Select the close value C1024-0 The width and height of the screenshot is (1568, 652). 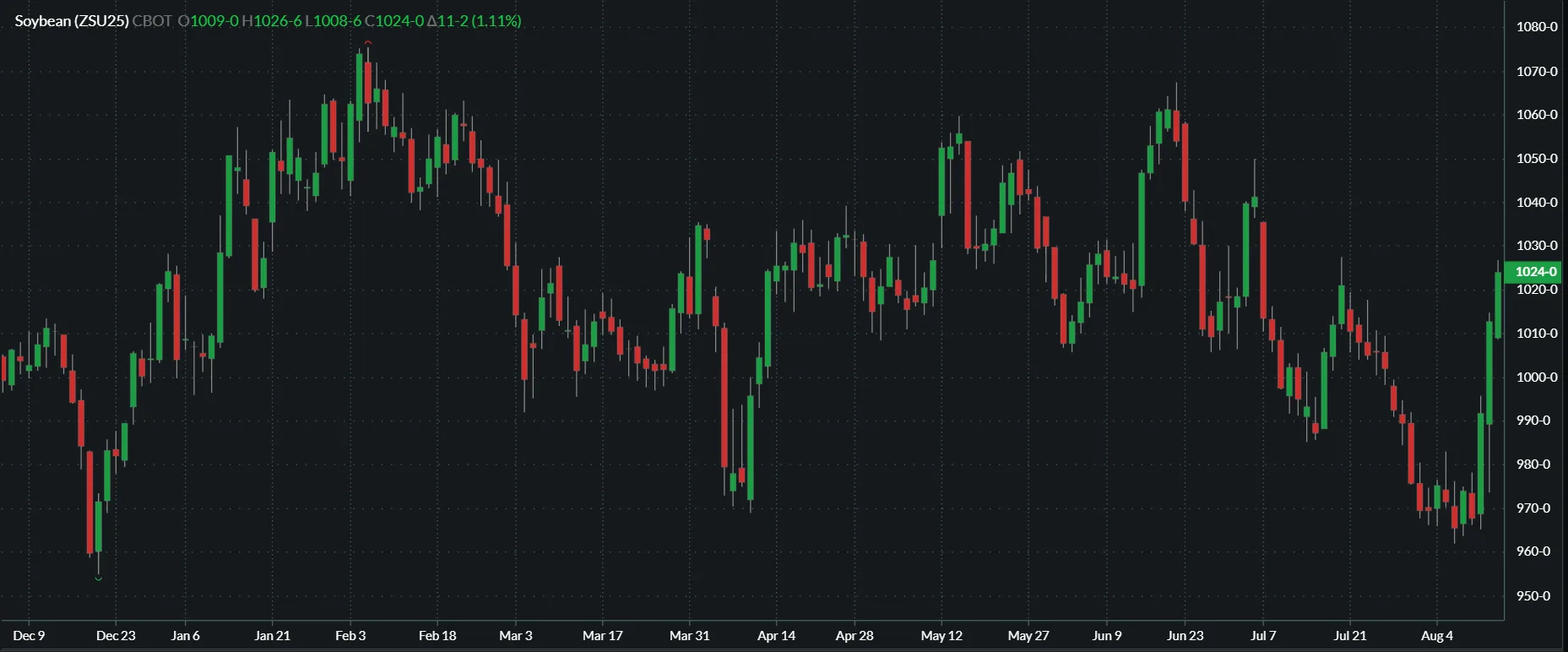coord(394,21)
